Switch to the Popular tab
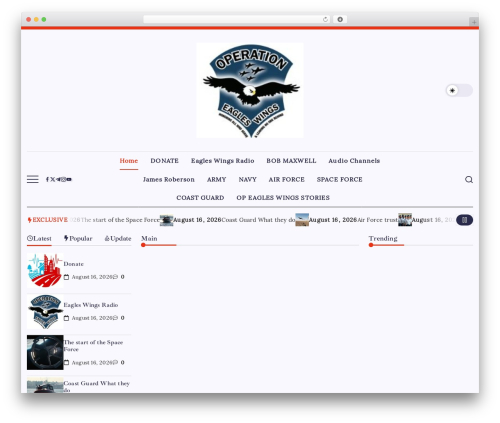 pos(78,239)
